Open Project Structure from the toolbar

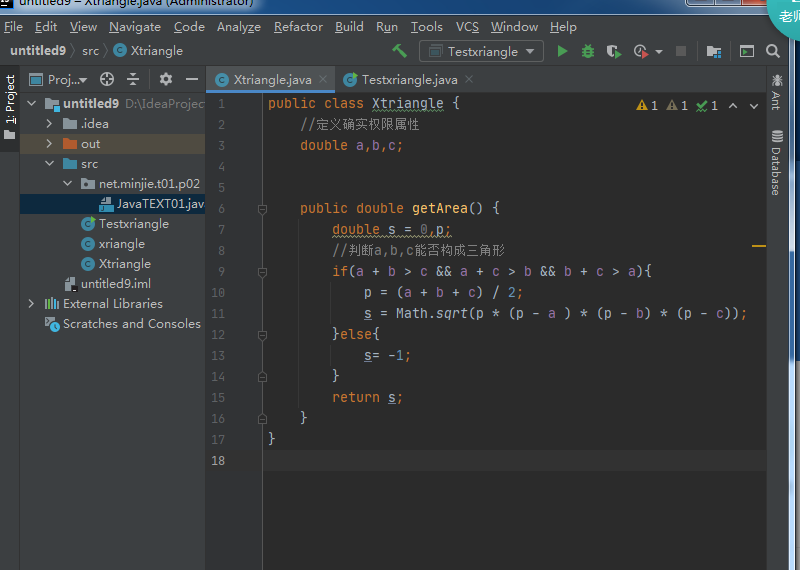tap(714, 51)
